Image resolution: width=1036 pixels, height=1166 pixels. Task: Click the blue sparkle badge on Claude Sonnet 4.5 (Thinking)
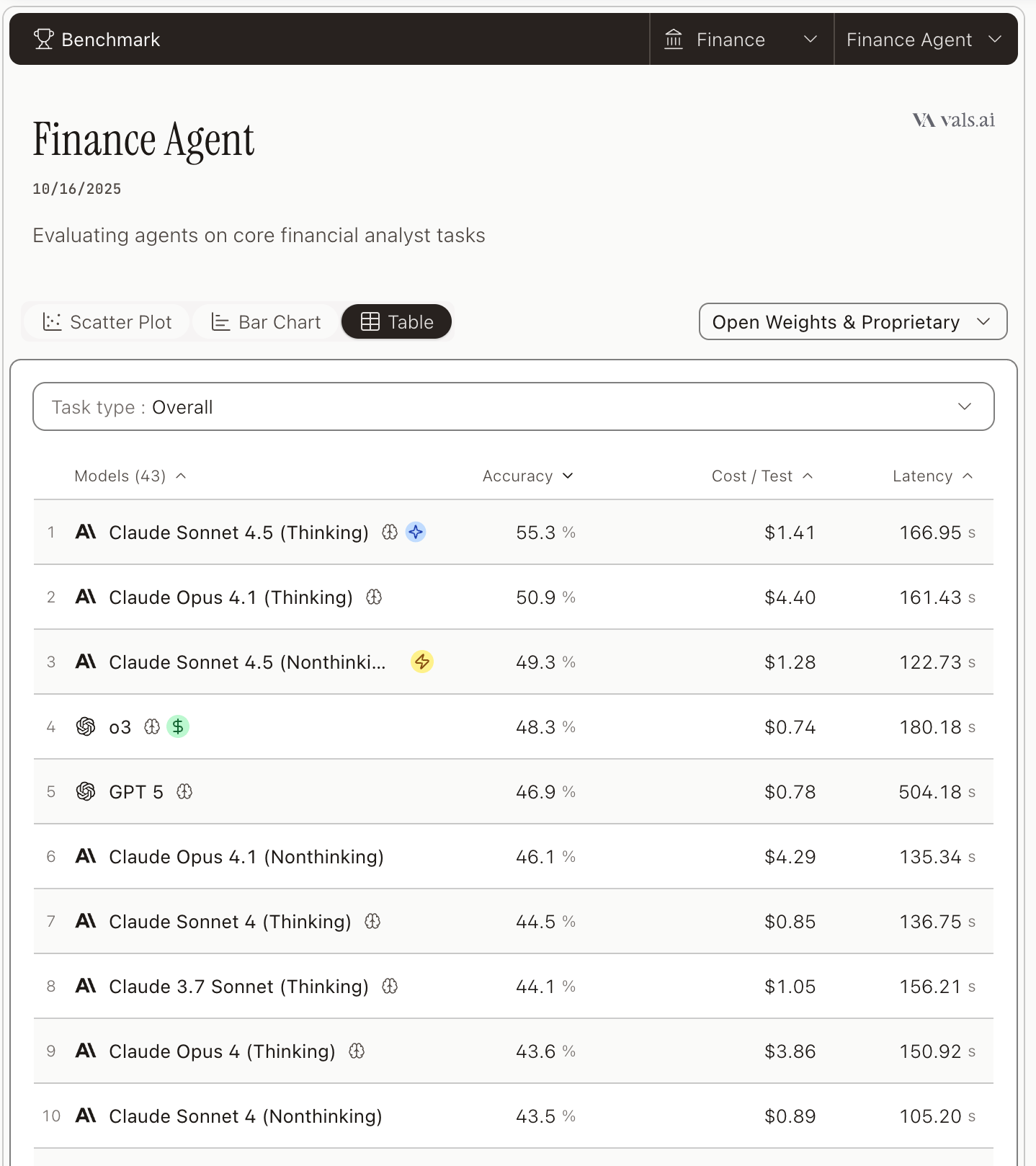(416, 533)
